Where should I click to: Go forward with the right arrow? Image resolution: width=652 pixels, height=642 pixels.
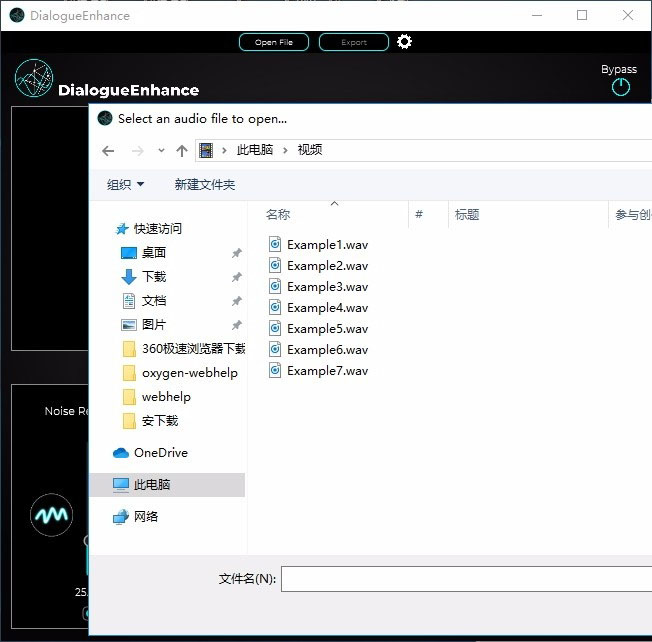(x=137, y=151)
